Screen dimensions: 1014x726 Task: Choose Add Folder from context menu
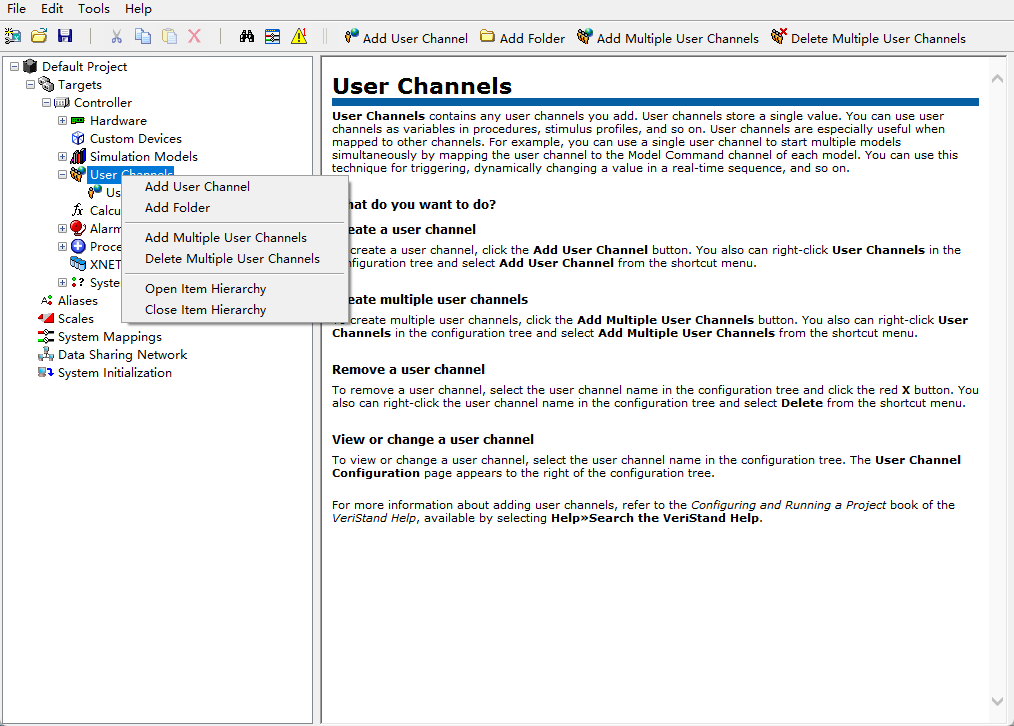[x=235, y=208]
